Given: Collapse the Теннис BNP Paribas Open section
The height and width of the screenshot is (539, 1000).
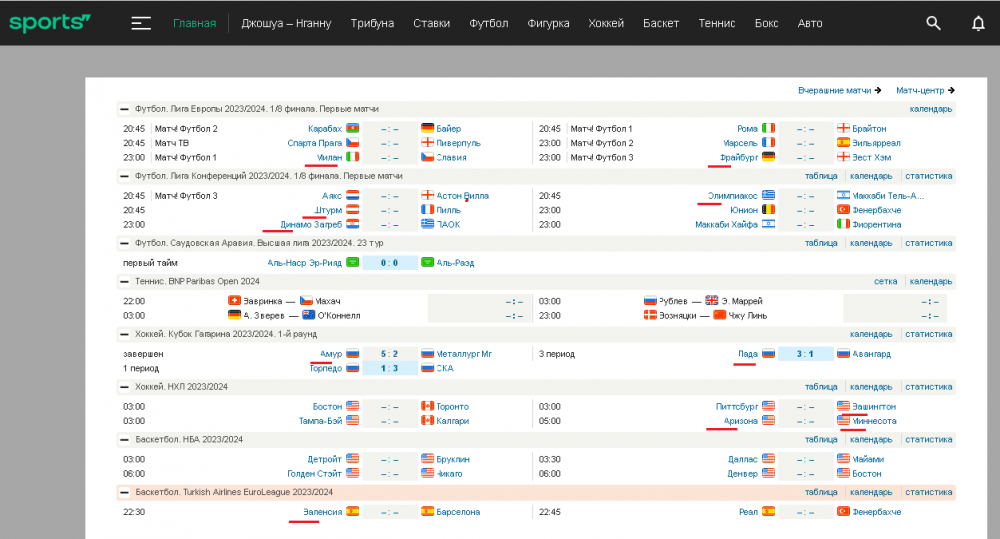Looking at the screenshot, I should click(x=124, y=282).
